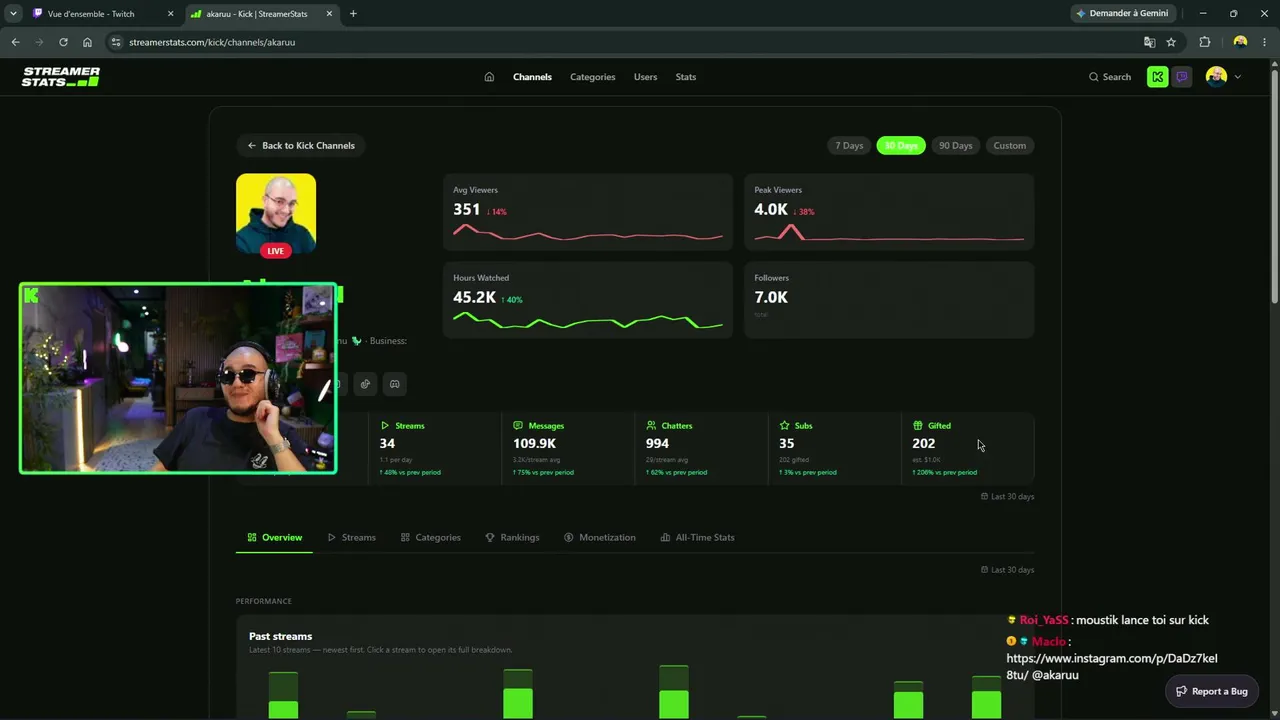Select the 7 Days range
Screen dimensions: 1280x720
pos(849,146)
